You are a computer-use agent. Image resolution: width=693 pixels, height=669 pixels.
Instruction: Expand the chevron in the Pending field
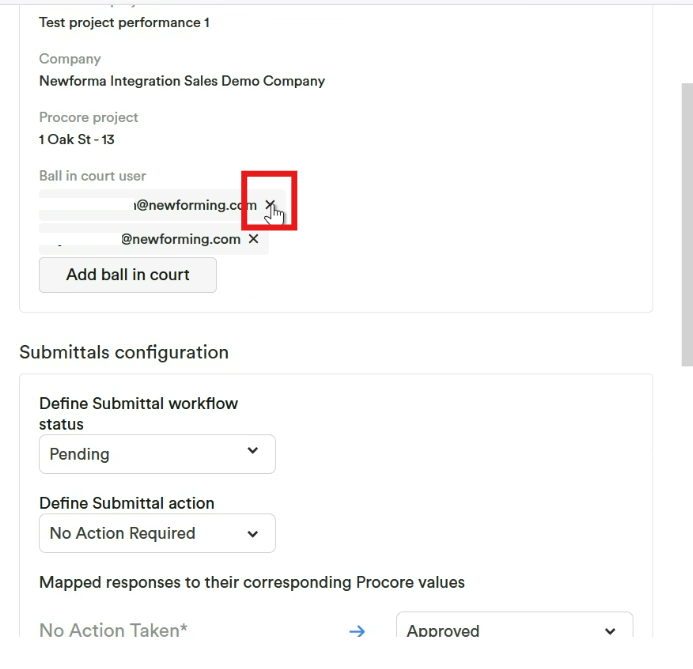click(x=253, y=450)
